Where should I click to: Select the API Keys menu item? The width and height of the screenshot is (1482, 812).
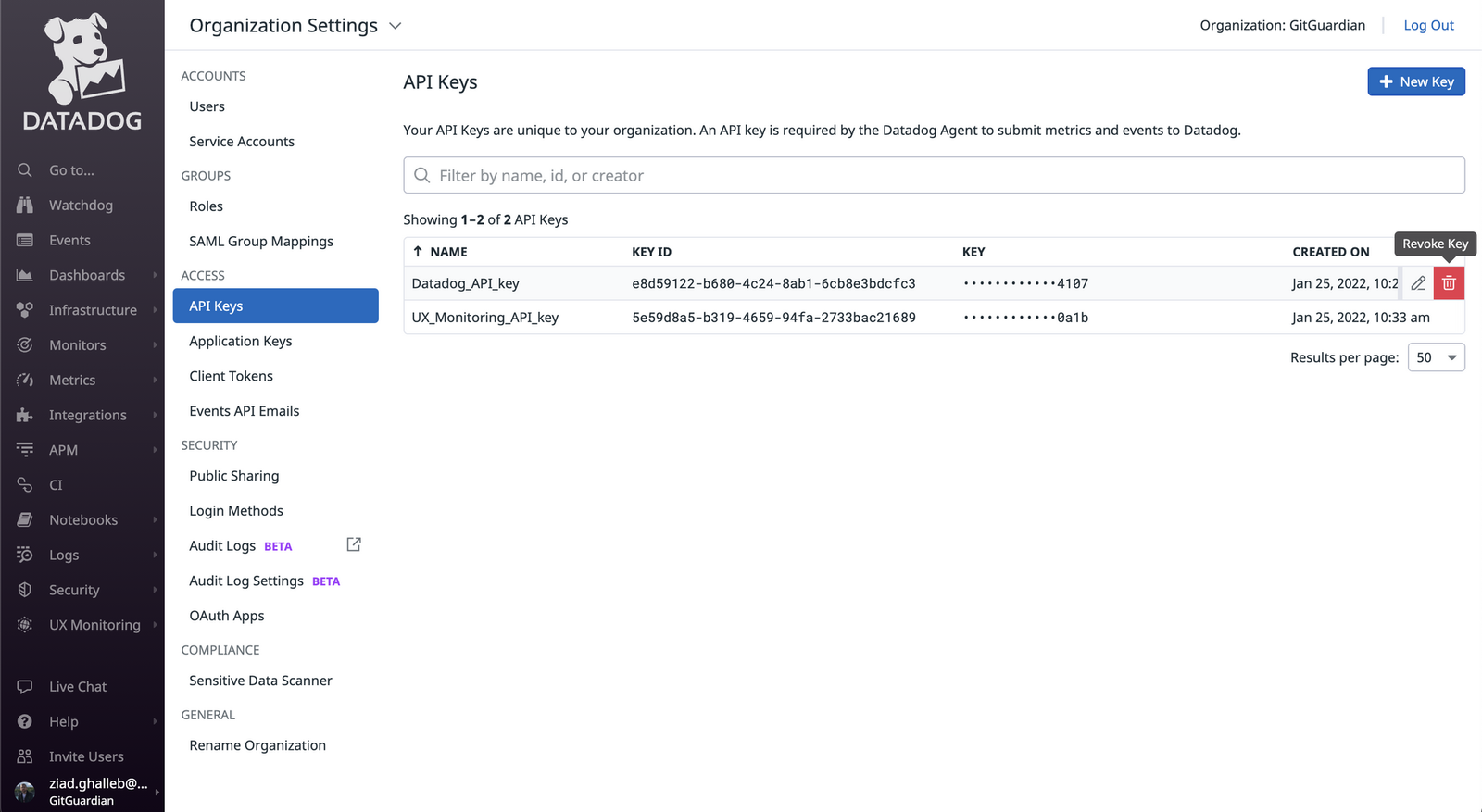(276, 306)
